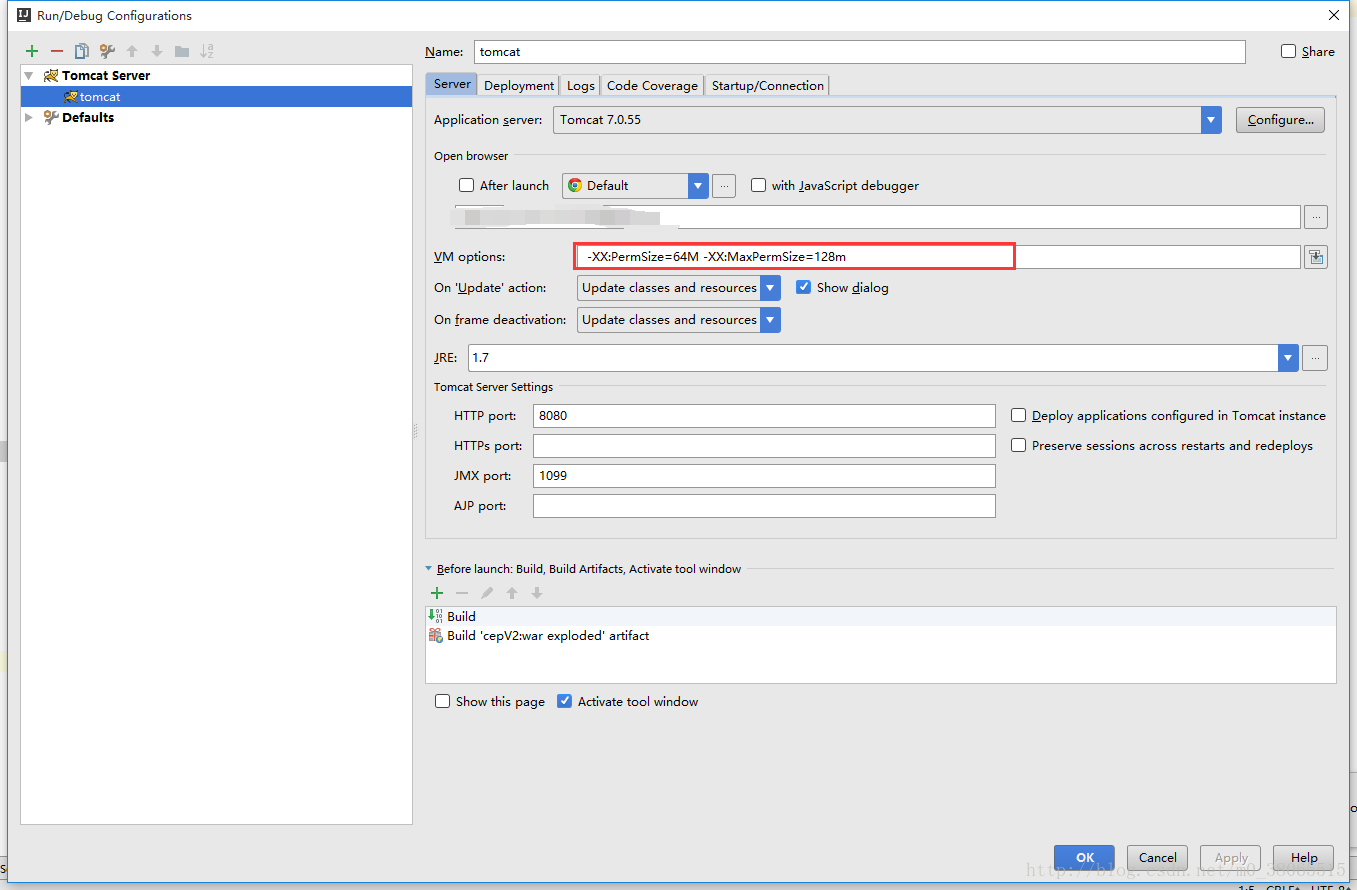
Task: Switch to the Startup/Connection tab
Action: [768, 86]
